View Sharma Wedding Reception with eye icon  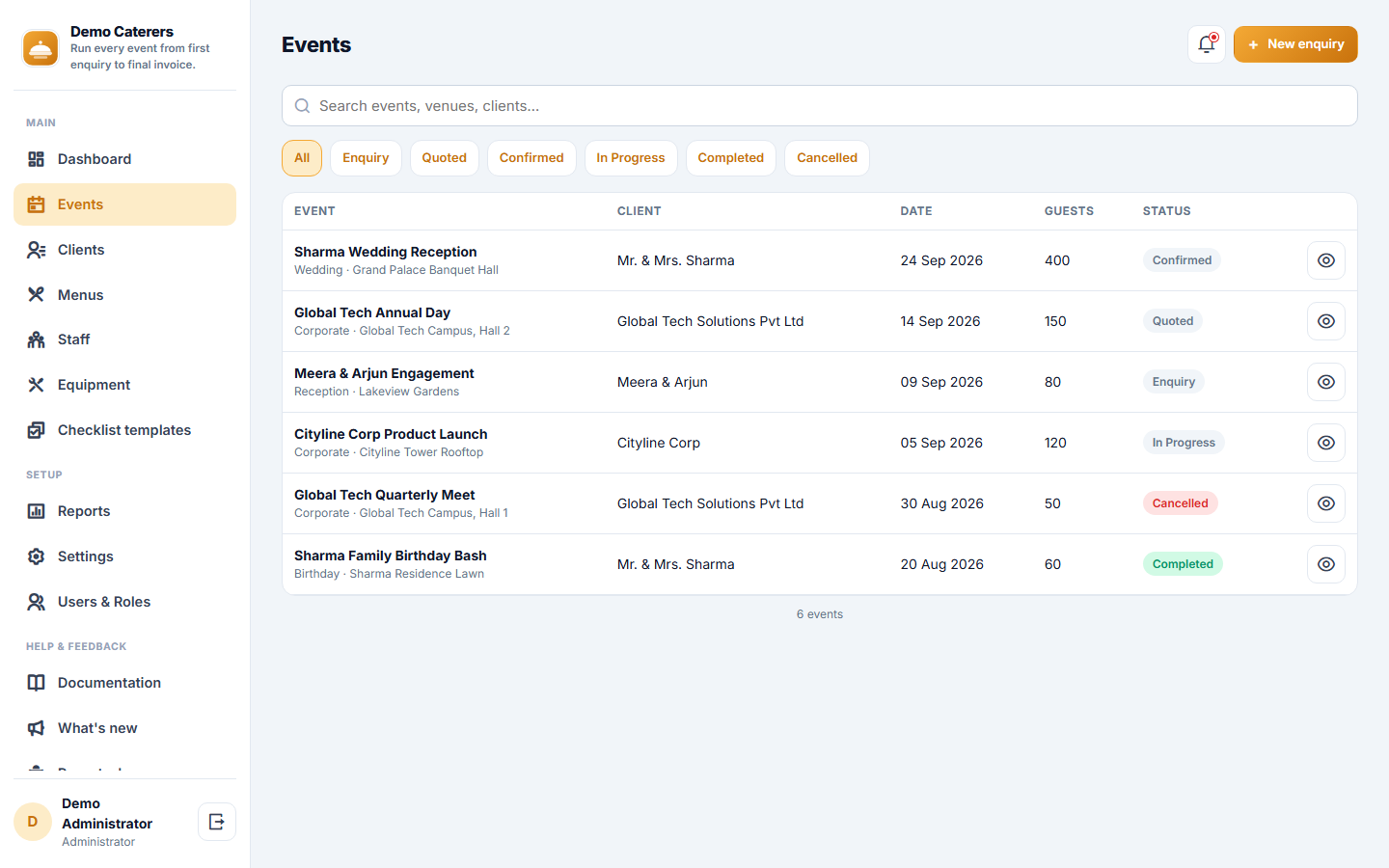[x=1326, y=260]
